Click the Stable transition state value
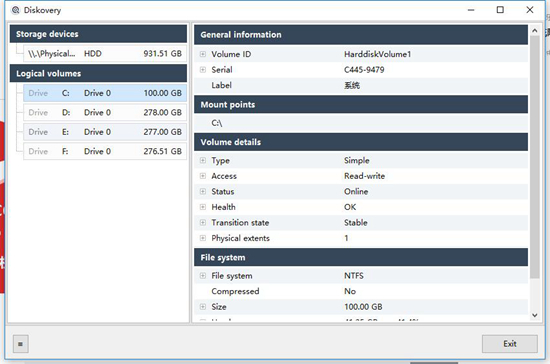The width and height of the screenshot is (550, 364). [x=356, y=223]
